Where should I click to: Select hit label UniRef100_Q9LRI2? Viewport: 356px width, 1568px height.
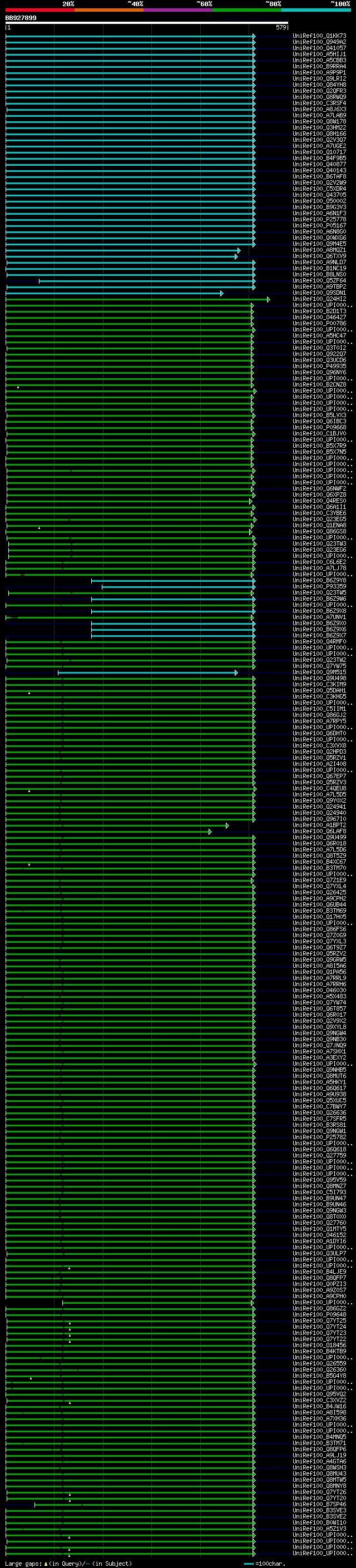[319, 78]
